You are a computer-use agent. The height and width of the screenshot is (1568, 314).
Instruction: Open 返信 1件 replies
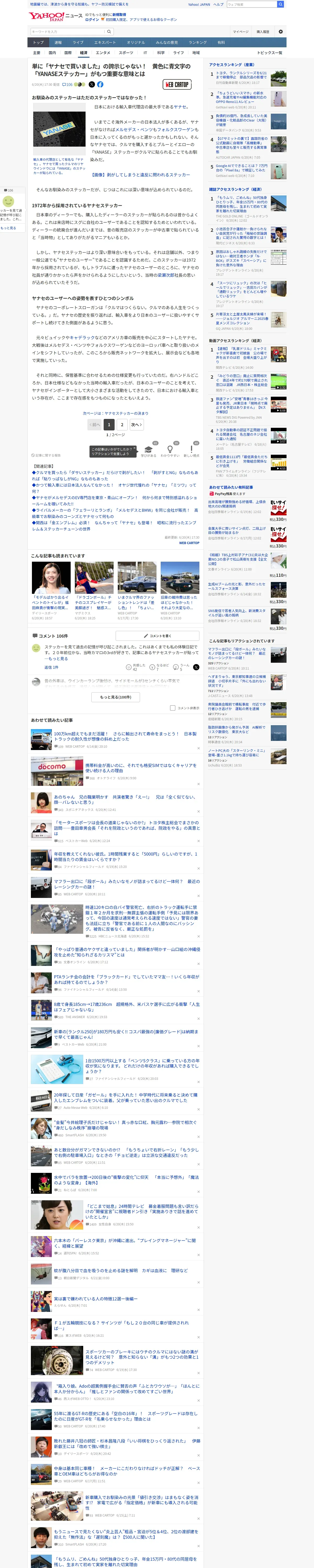[x=51, y=667]
